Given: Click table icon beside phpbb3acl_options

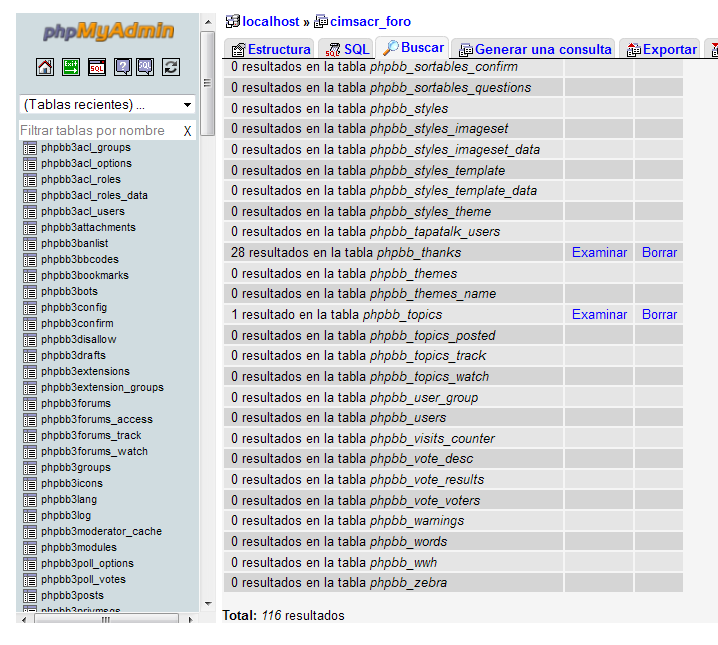Looking at the screenshot, I should pos(30,164).
